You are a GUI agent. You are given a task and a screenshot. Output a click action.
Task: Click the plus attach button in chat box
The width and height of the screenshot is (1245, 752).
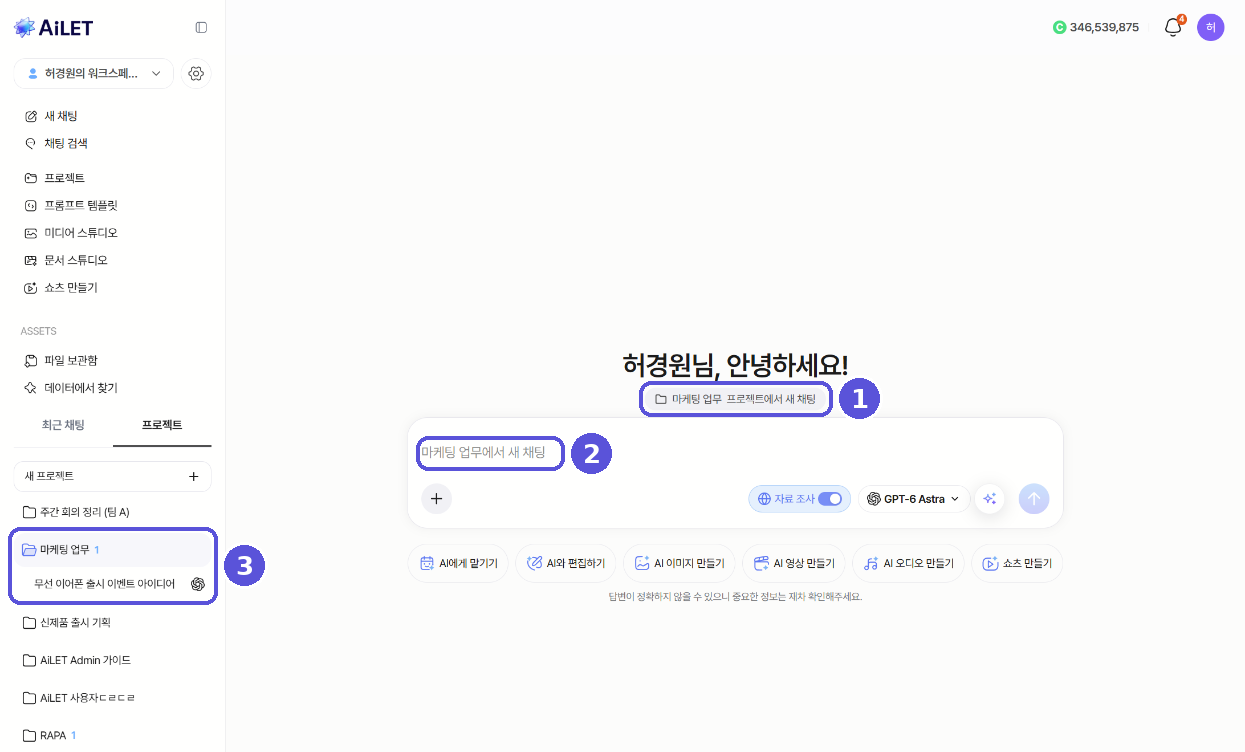tap(436, 498)
